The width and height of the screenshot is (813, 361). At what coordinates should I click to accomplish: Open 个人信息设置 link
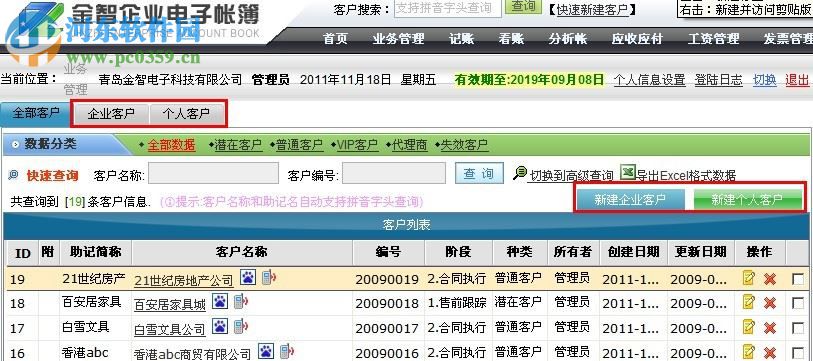[650, 80]
